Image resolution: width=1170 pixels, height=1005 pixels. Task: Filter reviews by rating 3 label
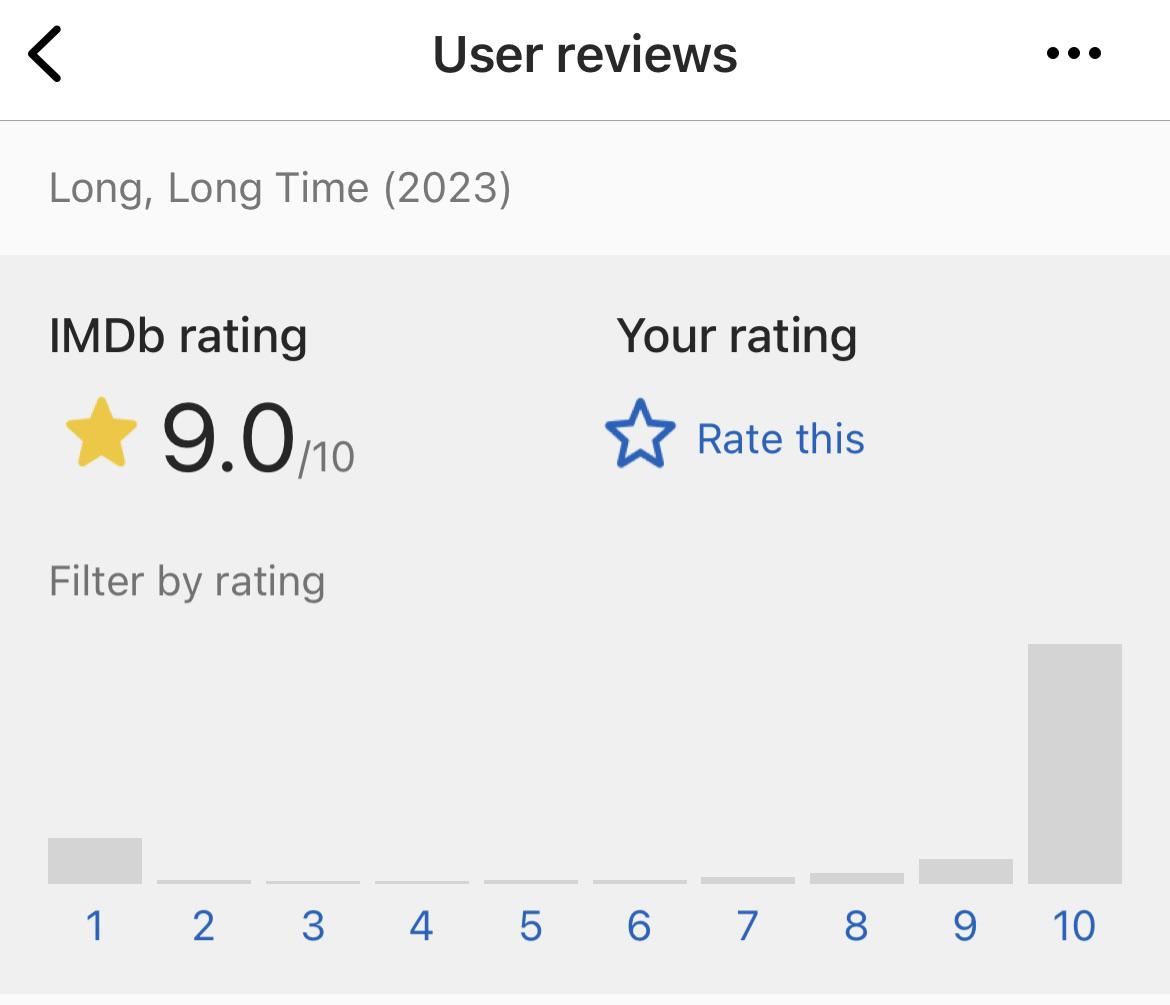313,926
